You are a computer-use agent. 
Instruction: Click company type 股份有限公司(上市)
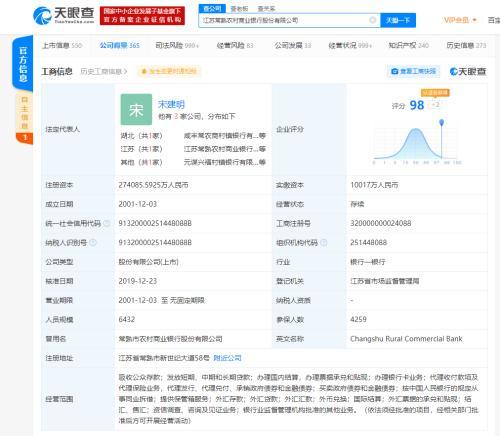pyautogui.click(x=149, y=262)
